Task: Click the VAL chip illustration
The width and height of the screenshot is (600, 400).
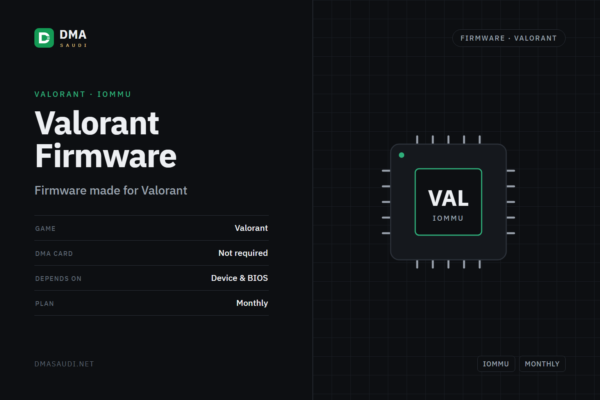Action: (448, 202)
